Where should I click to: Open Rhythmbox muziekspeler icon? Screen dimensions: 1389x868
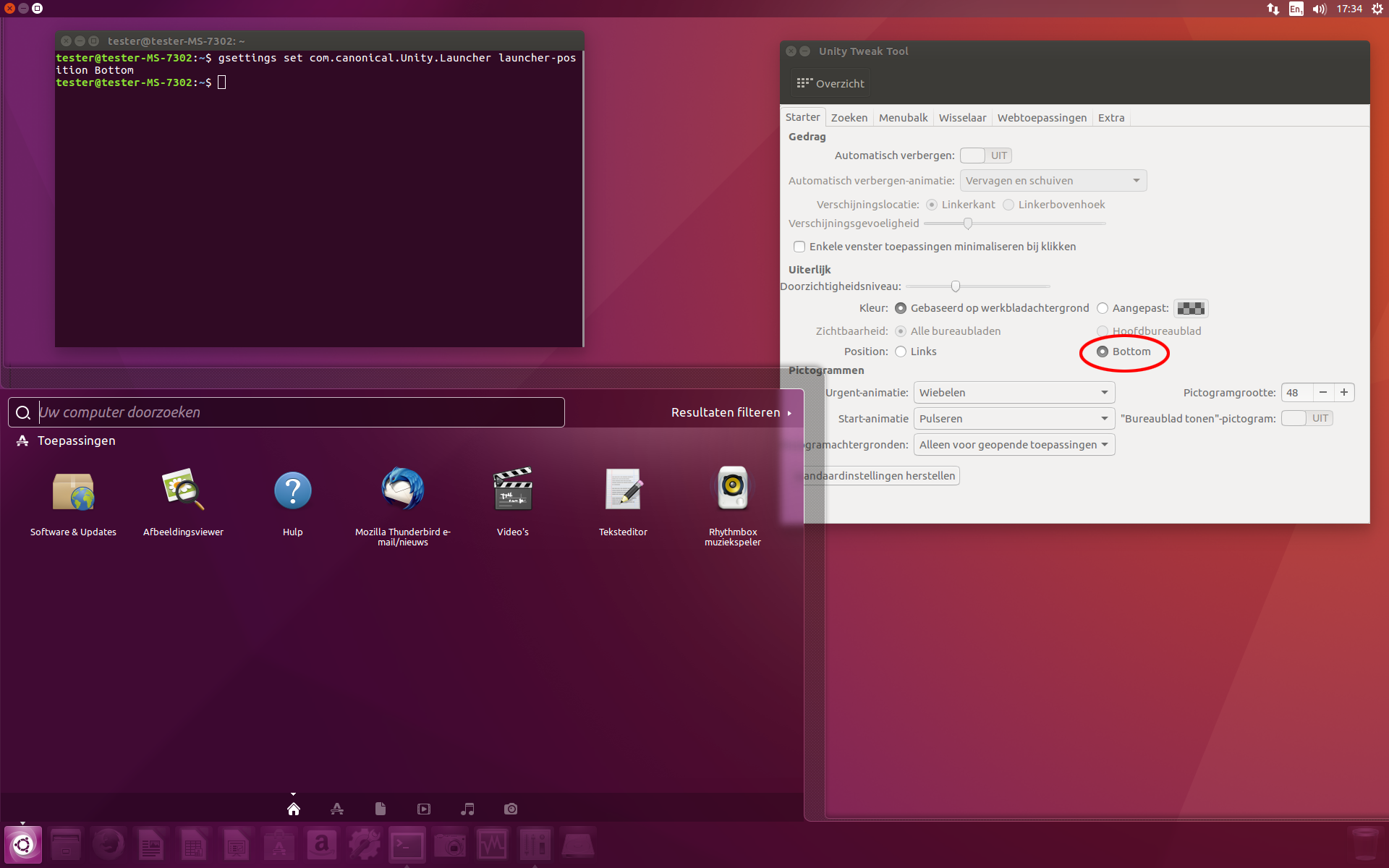(732, 490)
